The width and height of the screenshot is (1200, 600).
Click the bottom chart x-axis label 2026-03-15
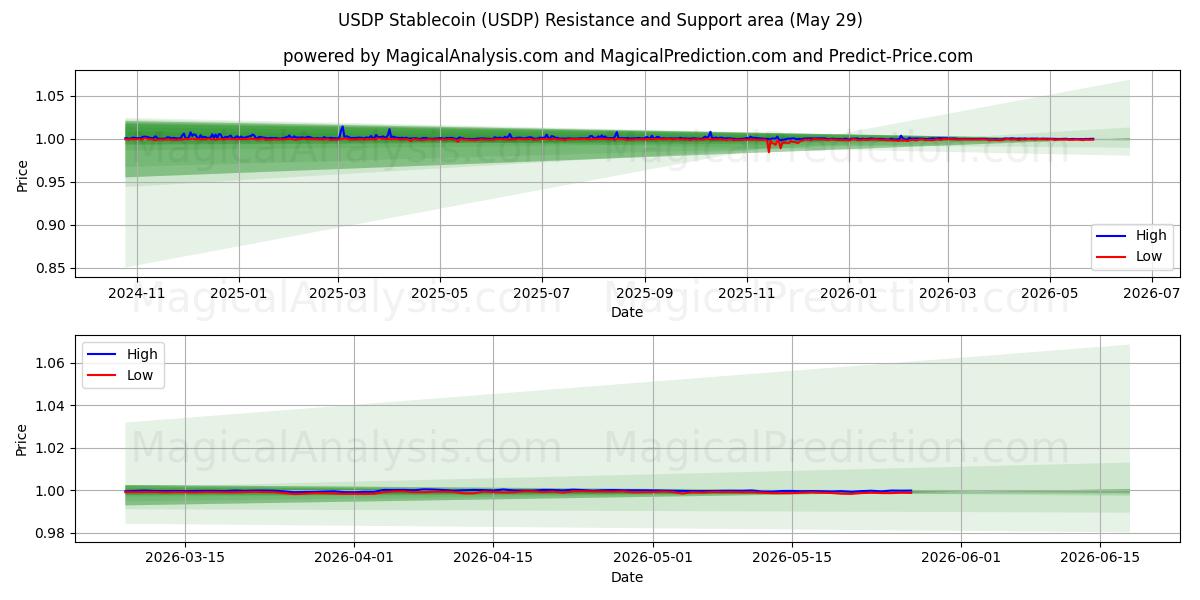pyautogui.click(x=185, y=559)
